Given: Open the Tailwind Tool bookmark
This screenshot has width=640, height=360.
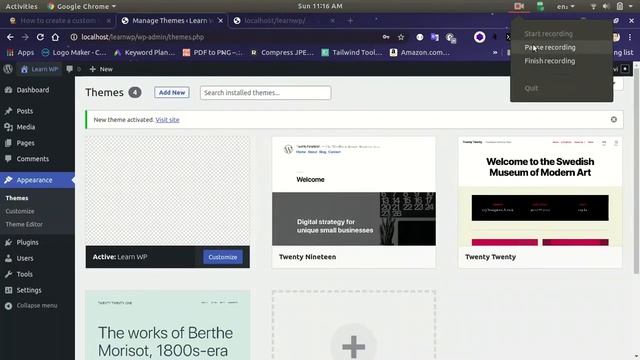Looking at the screenshot, I should pyautogui.click(x=352, y=52).
